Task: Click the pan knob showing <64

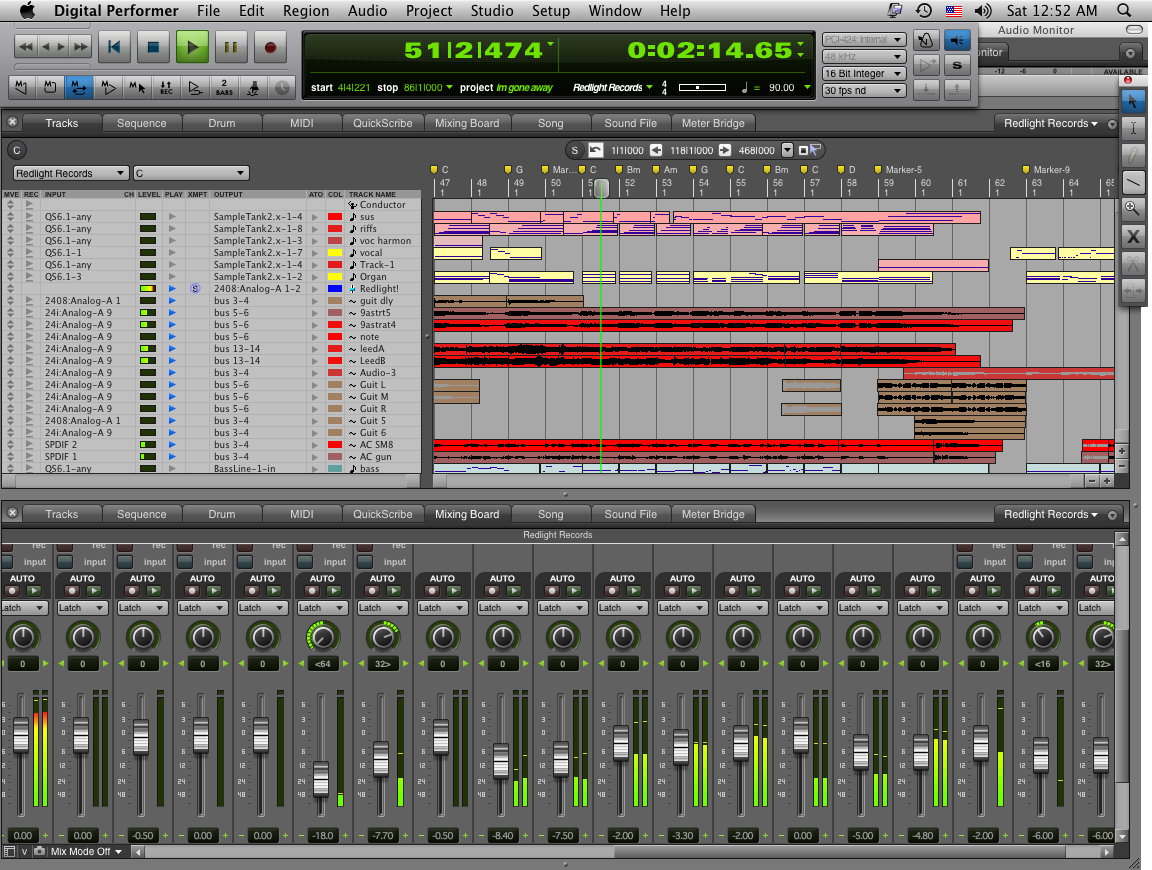Action: (323, 636)
